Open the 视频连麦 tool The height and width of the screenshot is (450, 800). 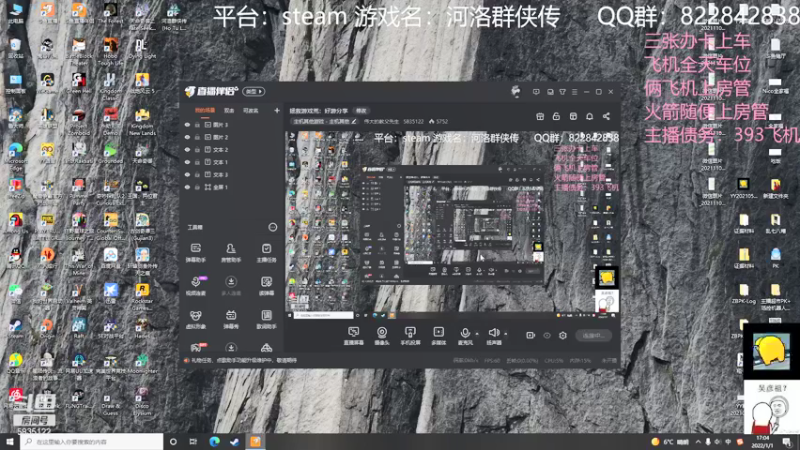195,286
